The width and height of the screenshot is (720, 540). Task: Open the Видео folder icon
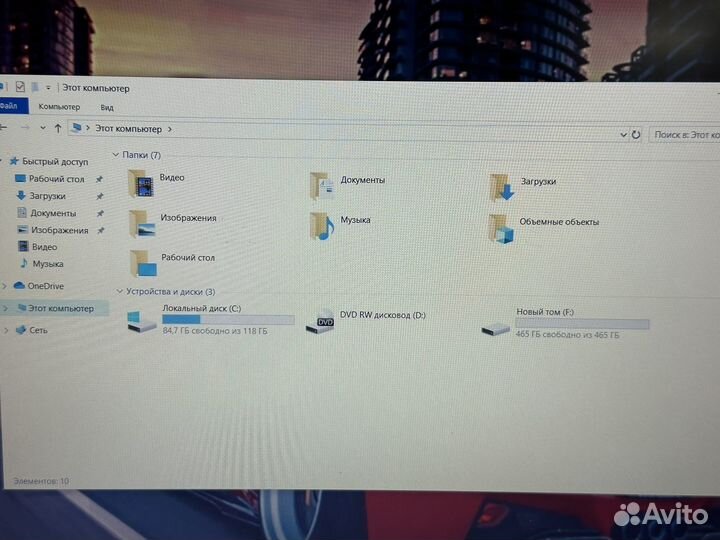pyautogui.click(x=141, y=184)
